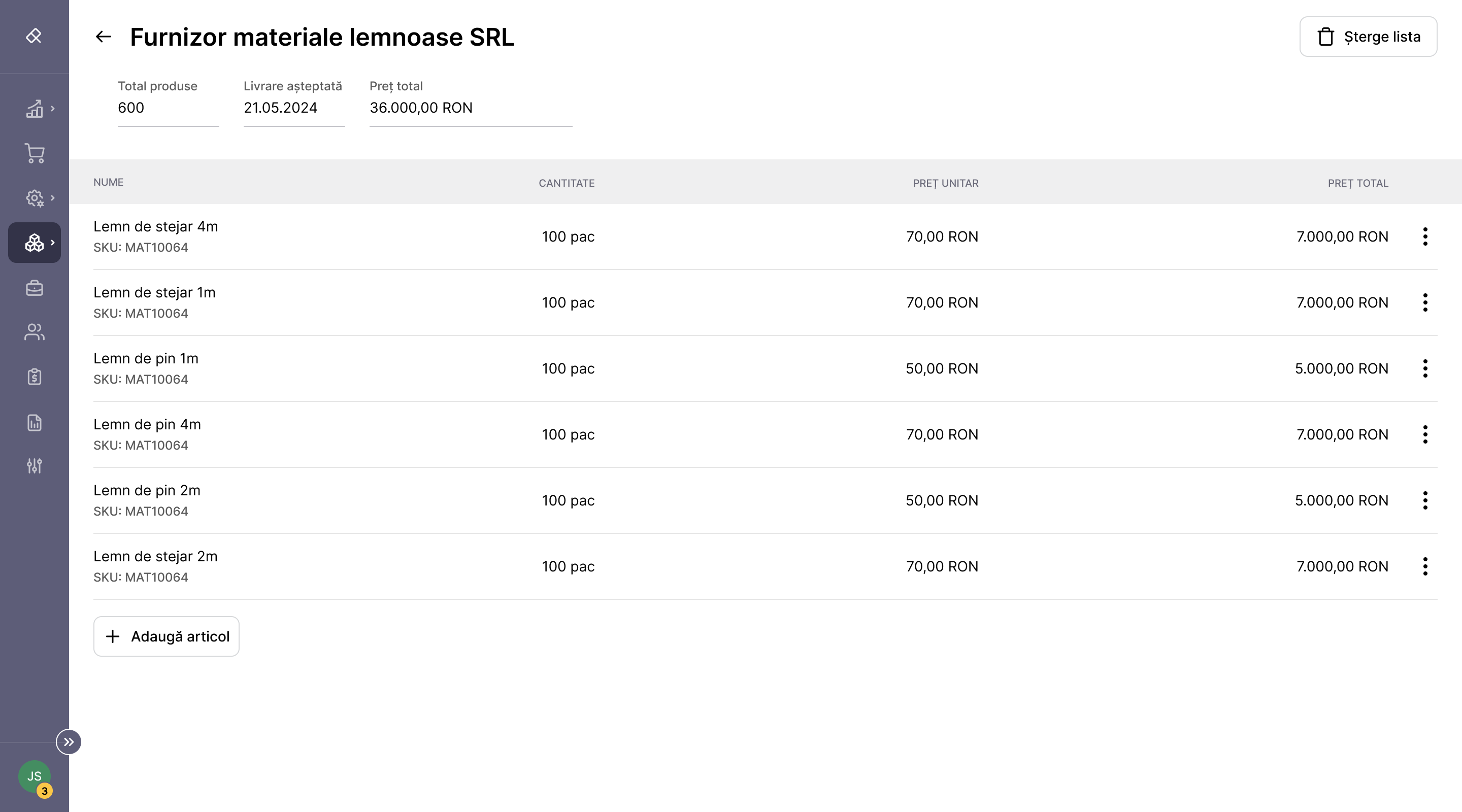Click notification badge 3 on avatar
Image resolution: width=1462 pixels, height=812 pixels.
pos(45,791)
